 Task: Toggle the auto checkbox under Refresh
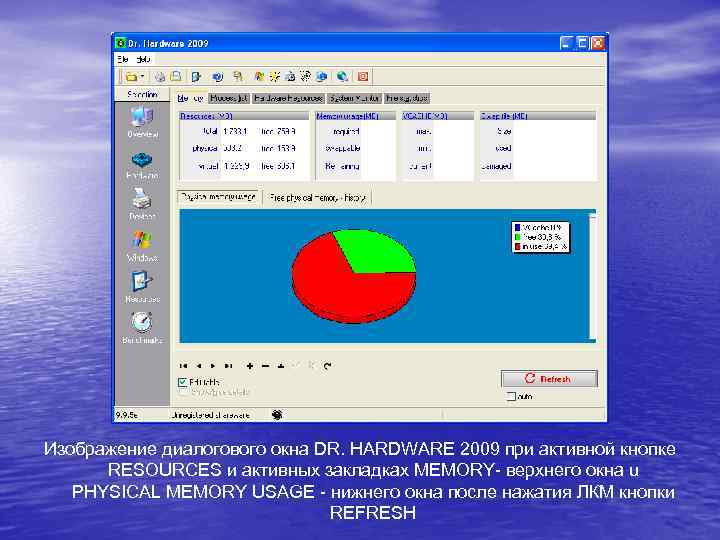pyautogui.click(x=511, y=396)
